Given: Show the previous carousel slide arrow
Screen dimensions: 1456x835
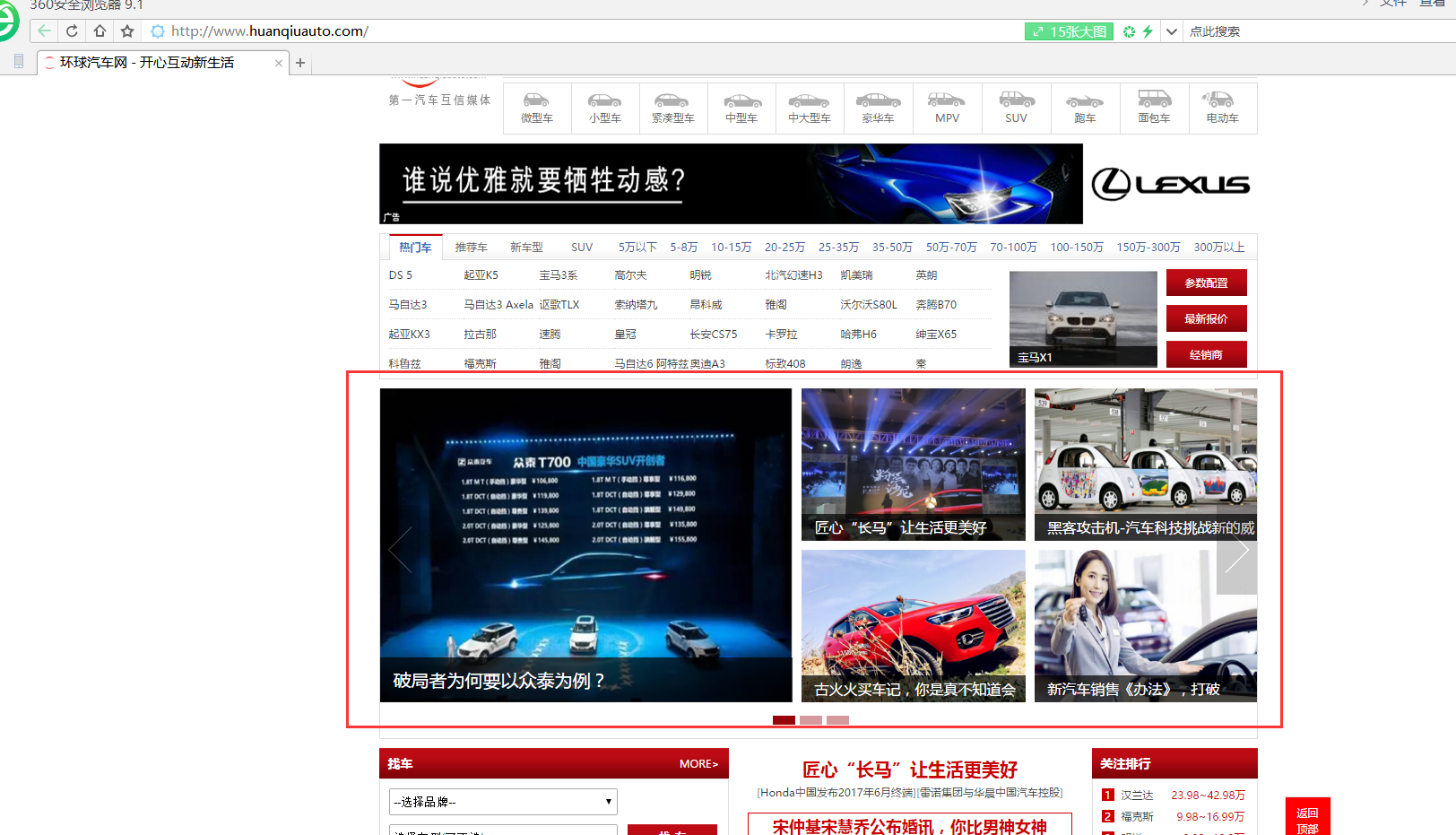Looking at the screenshot, I should 400,550.
